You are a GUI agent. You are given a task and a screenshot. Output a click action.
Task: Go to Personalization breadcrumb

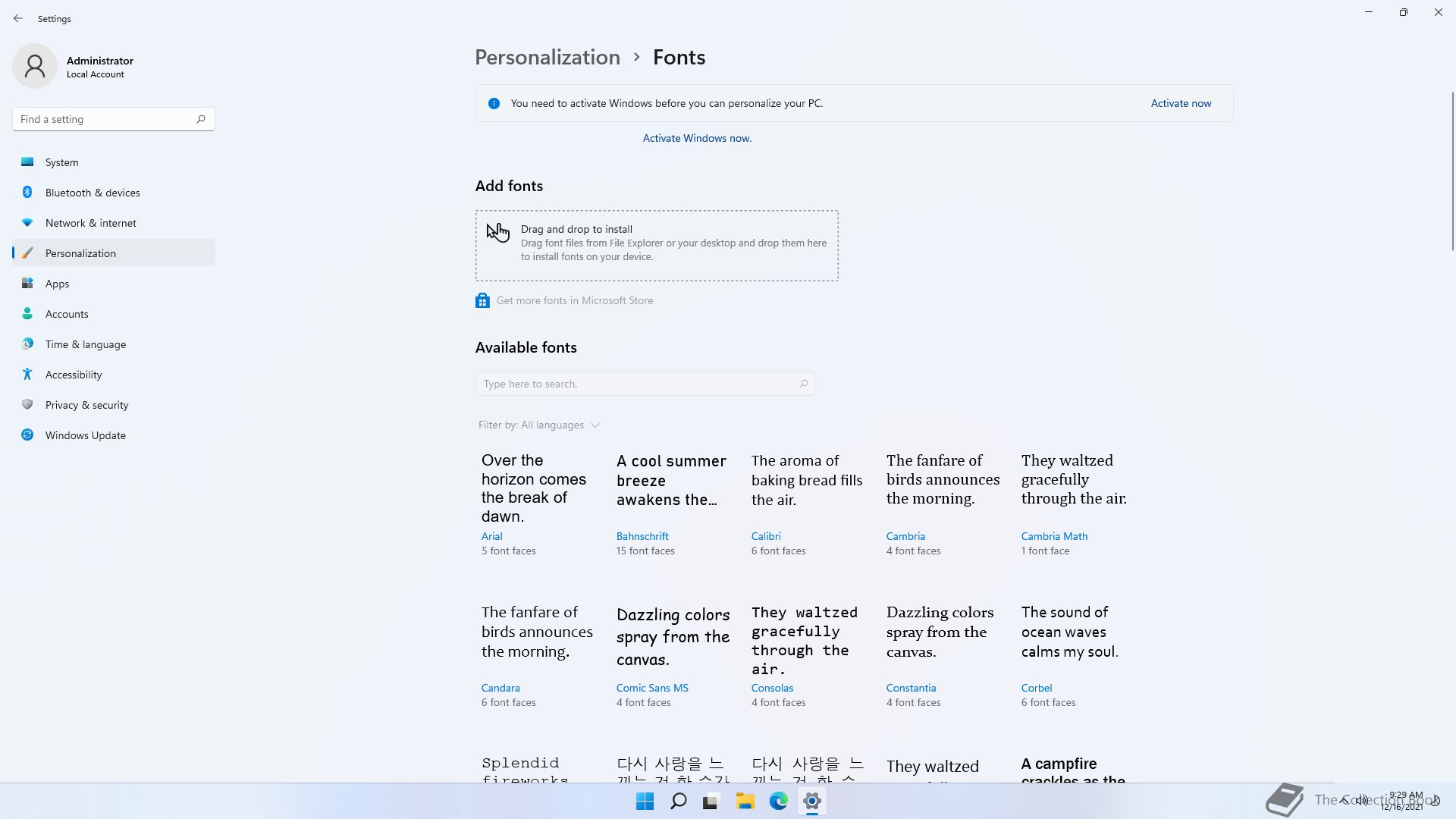[x=547, y=57]
